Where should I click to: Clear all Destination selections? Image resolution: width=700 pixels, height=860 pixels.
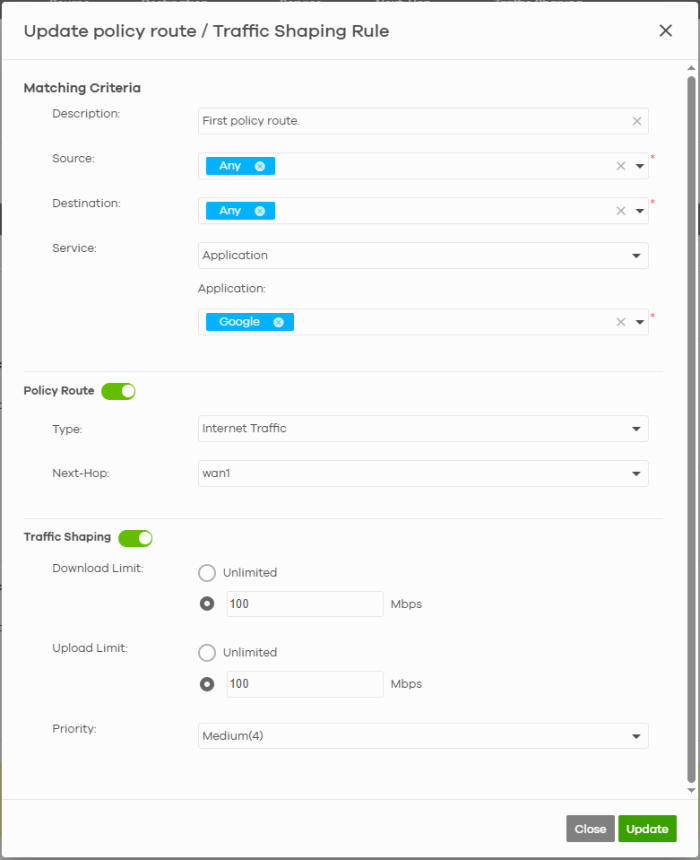pyautogui.click(x=620, y=211)
